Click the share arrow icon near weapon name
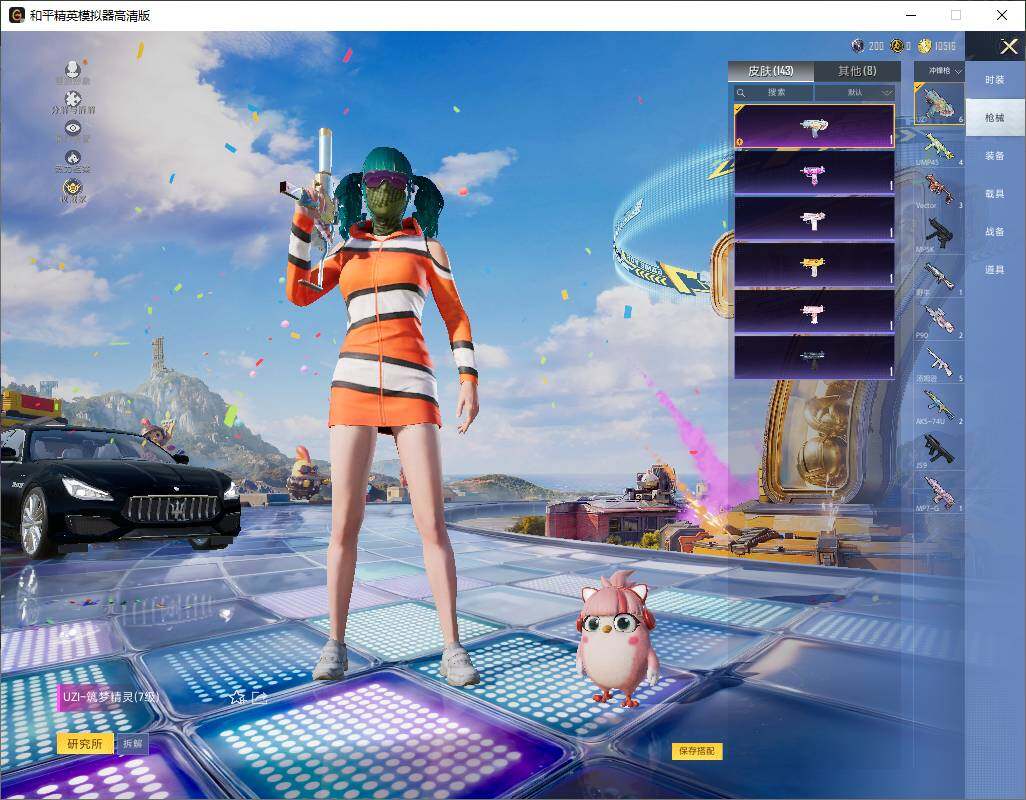The height and width of the screenshot is (800, 1026). coord(259,697)
